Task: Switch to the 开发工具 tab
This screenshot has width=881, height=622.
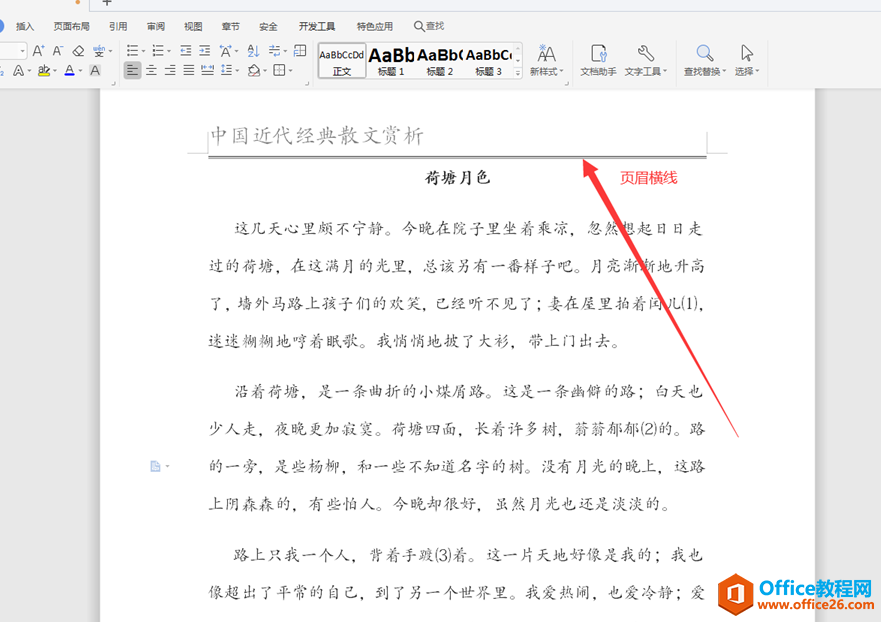Action: (317, 26)
